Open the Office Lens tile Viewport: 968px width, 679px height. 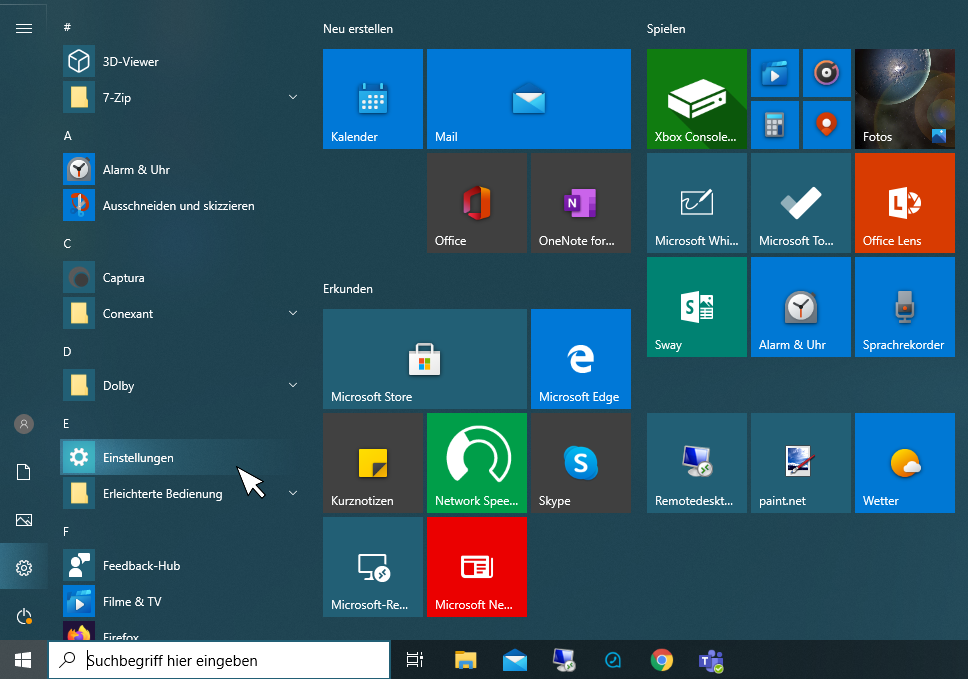pos(904,203)
